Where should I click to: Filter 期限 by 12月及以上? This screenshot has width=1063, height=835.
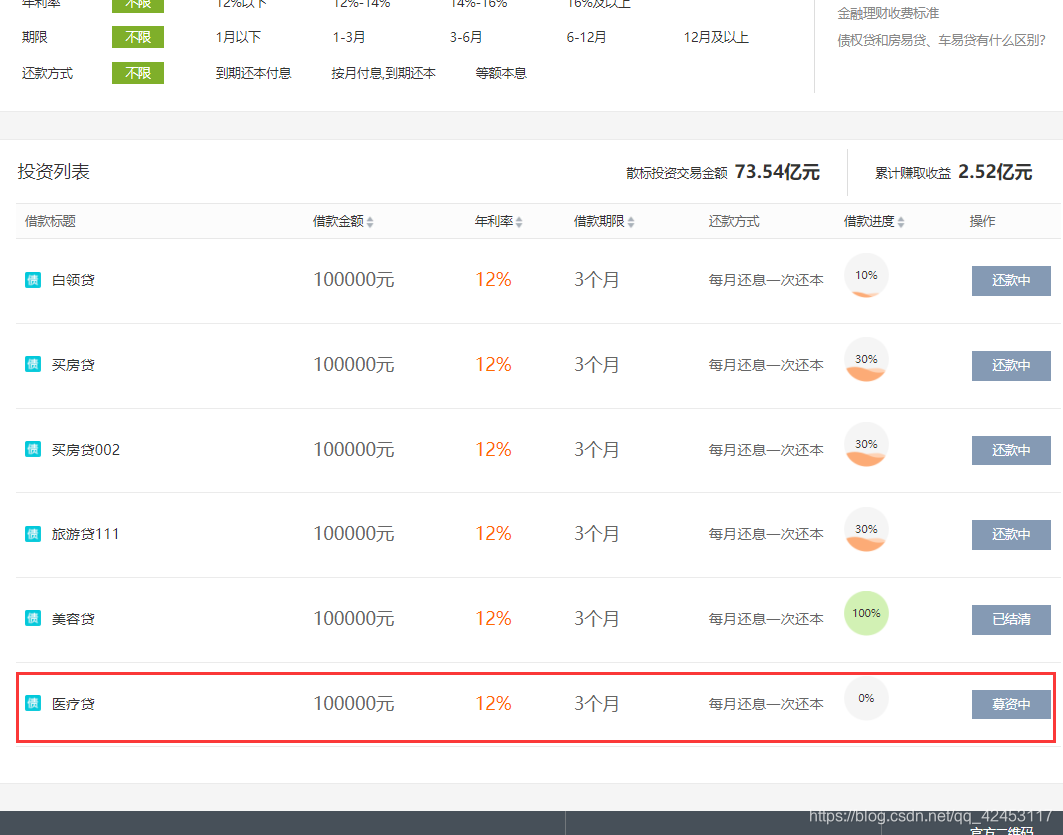coord(716,37)
